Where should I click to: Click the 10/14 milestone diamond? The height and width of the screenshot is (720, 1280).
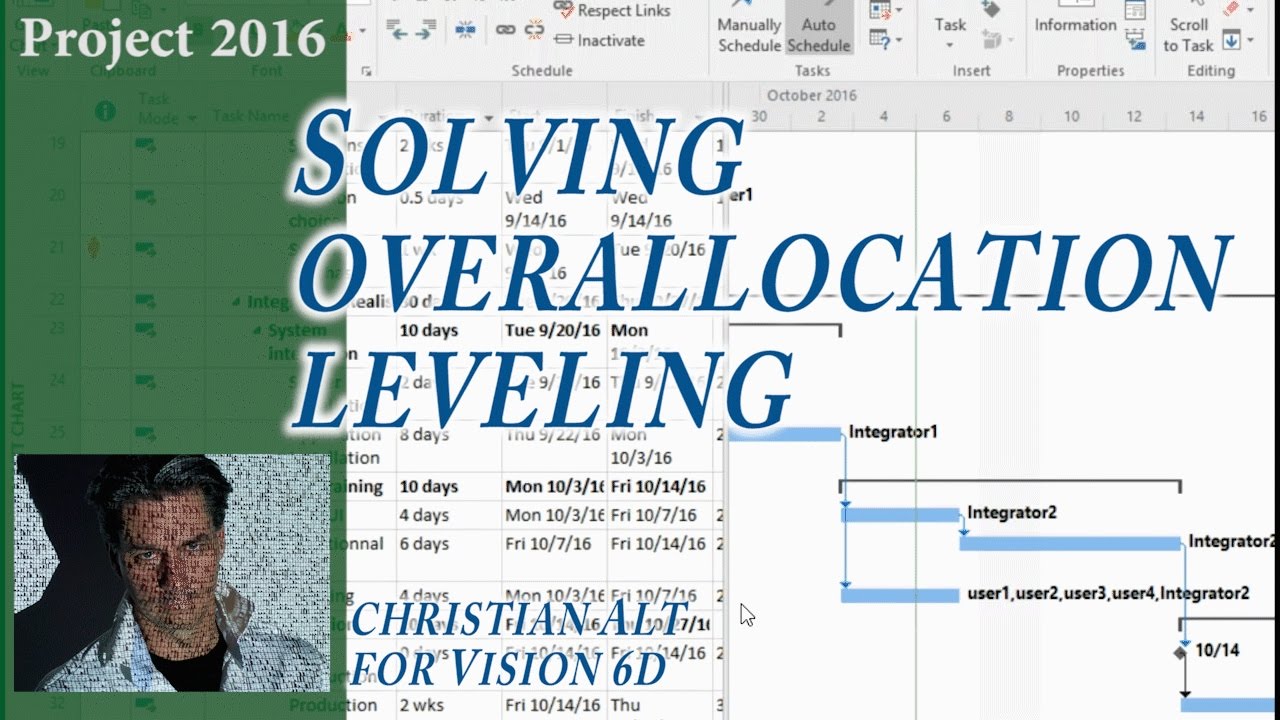1181,652
